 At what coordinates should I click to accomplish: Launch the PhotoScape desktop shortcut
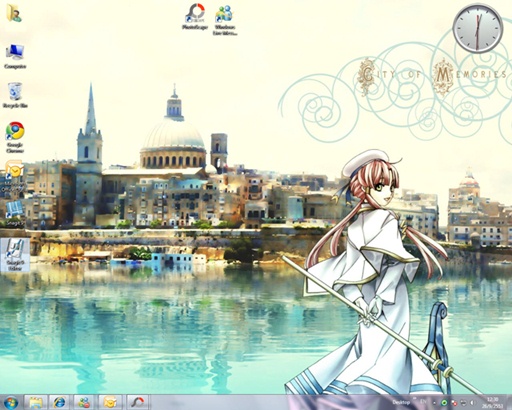click(195, 17)
